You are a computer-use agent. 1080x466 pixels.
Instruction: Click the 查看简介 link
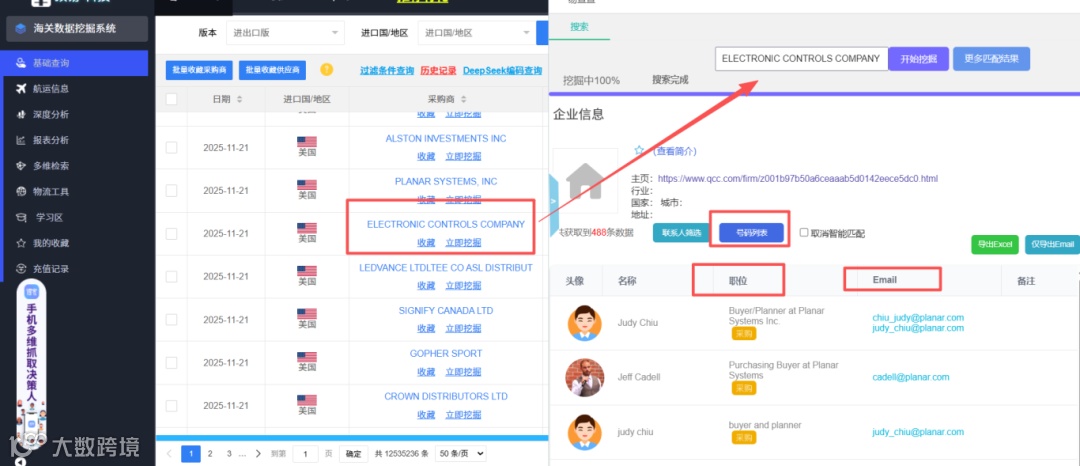click(x=674, y=151)
